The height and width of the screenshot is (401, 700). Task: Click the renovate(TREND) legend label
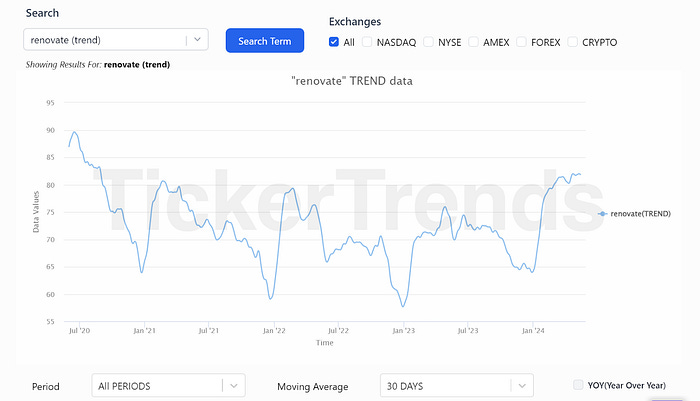641,214
